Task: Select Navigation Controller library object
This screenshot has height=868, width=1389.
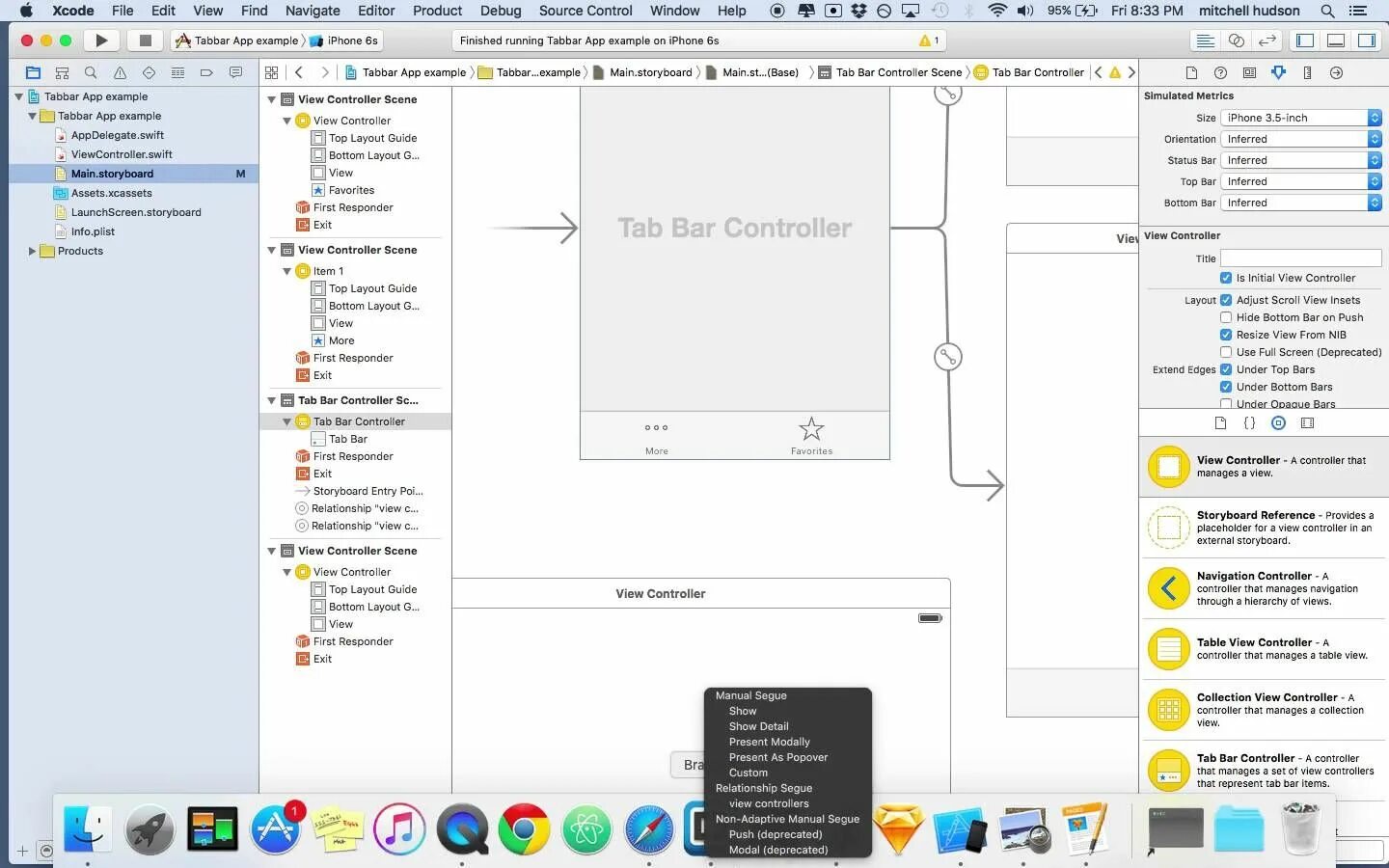Action: (1265, 588)
